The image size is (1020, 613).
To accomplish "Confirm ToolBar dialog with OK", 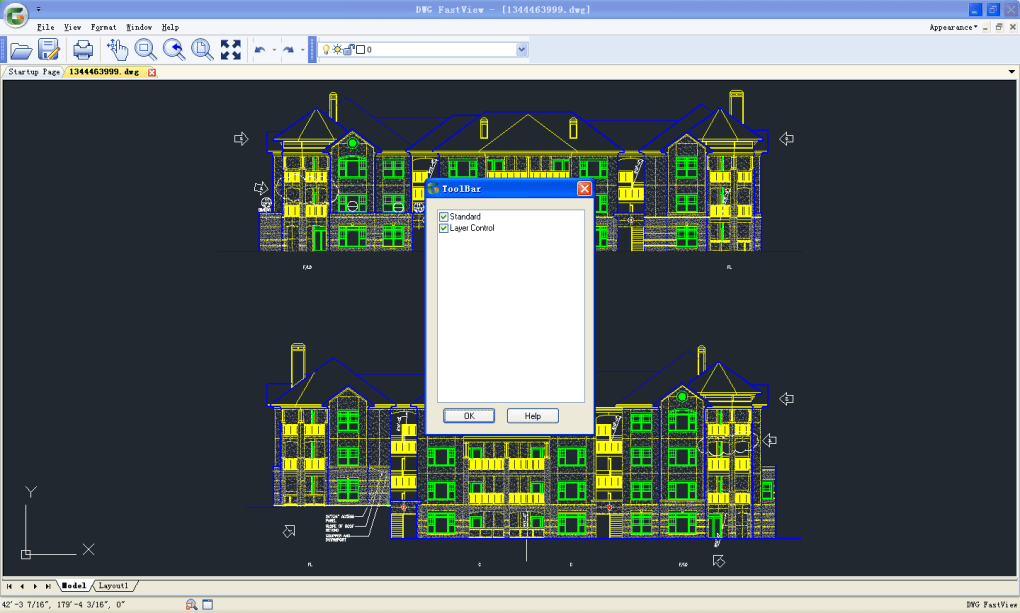I will (x=468, y=415).
